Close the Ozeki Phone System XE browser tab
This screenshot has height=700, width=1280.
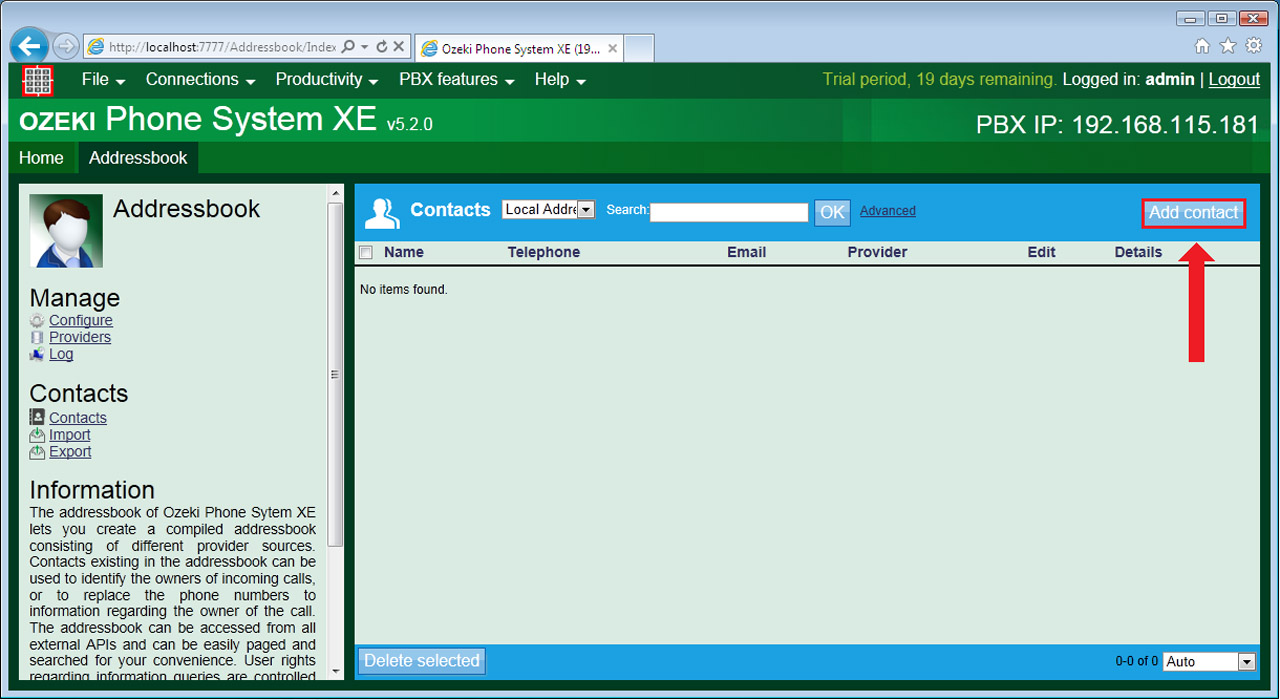pyautogui.click(x=613, y=47)
